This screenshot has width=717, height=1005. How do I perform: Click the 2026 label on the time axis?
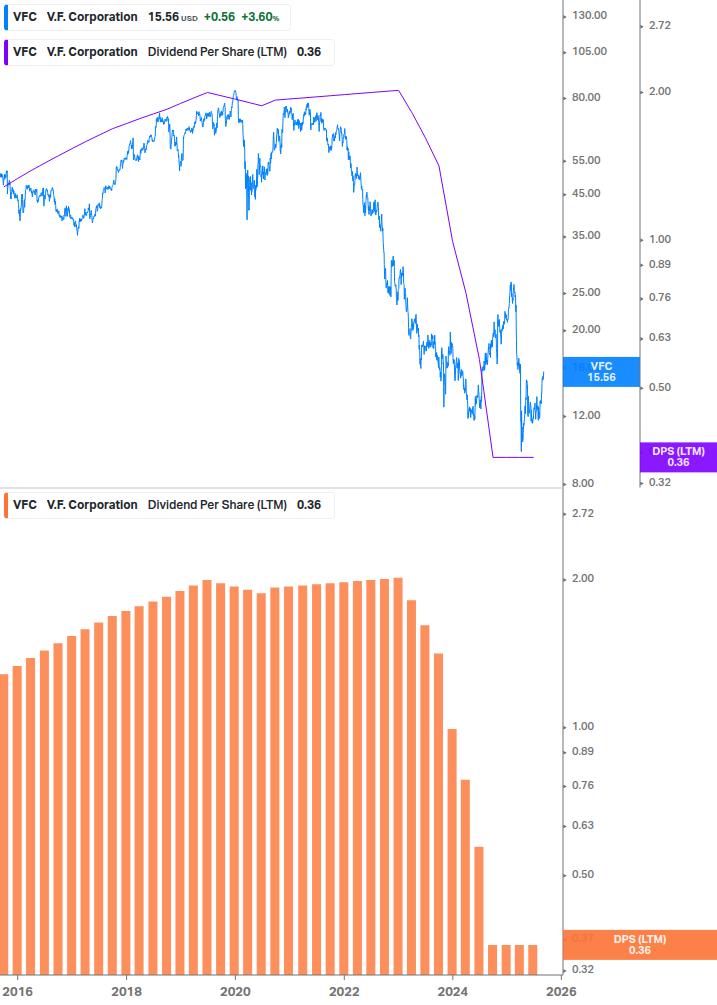pos(561,992)
